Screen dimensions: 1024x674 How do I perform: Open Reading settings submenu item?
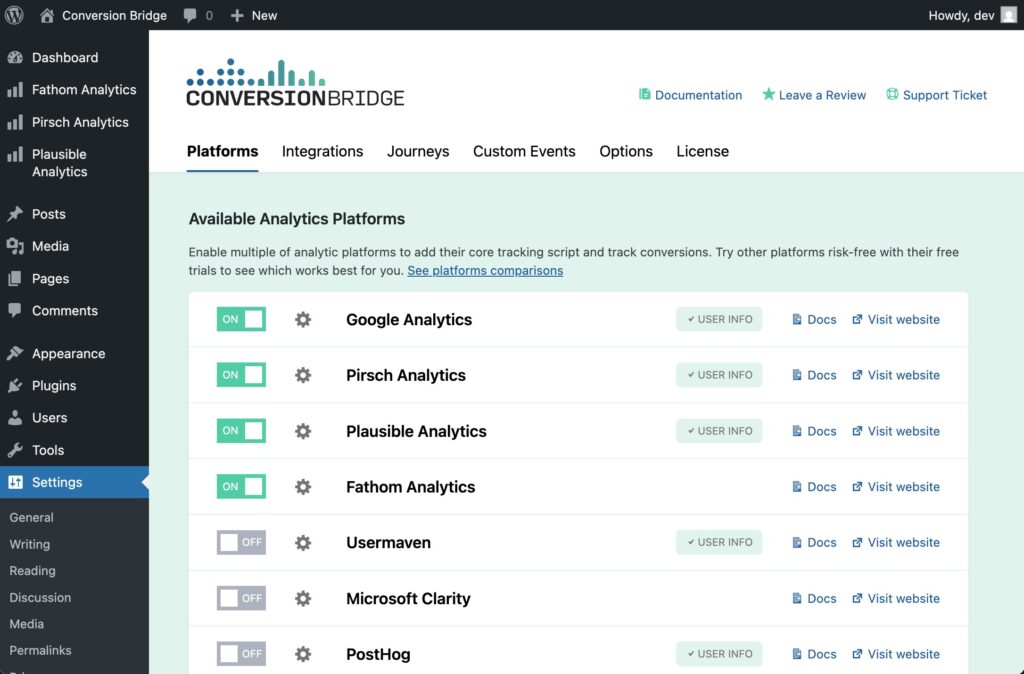(32, 571)
